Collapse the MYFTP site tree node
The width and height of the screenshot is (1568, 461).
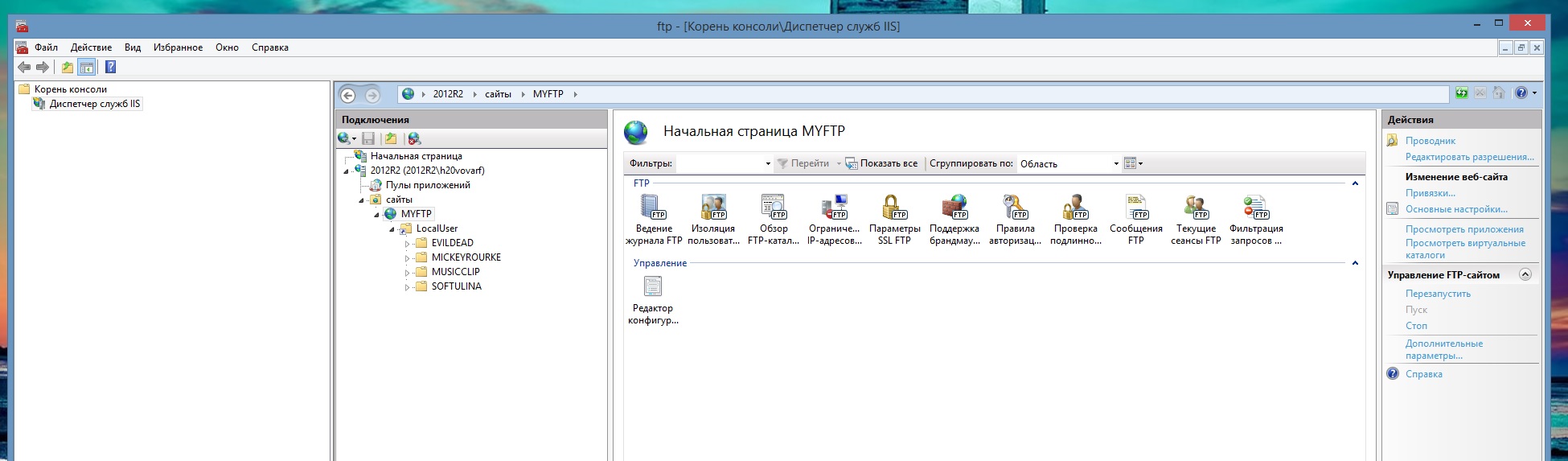(x=376, y=215)
